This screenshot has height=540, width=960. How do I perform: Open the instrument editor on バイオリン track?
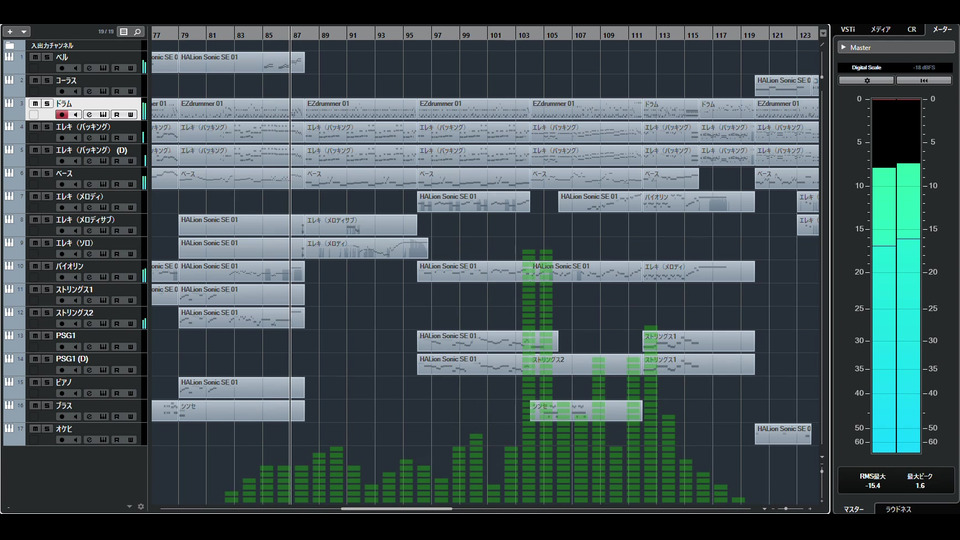click(103, 277)
